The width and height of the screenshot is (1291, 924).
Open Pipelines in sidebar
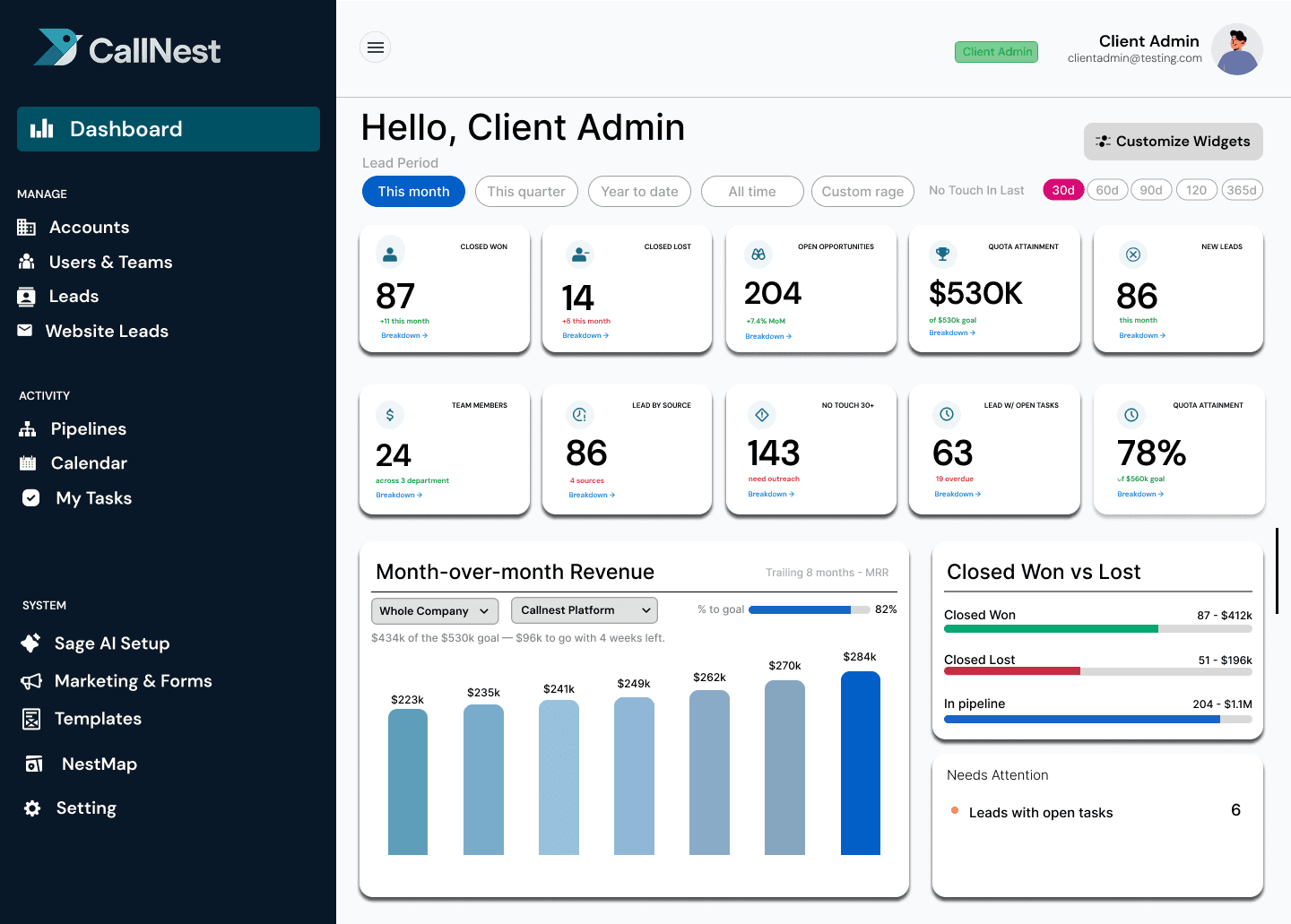click(88, 429)
